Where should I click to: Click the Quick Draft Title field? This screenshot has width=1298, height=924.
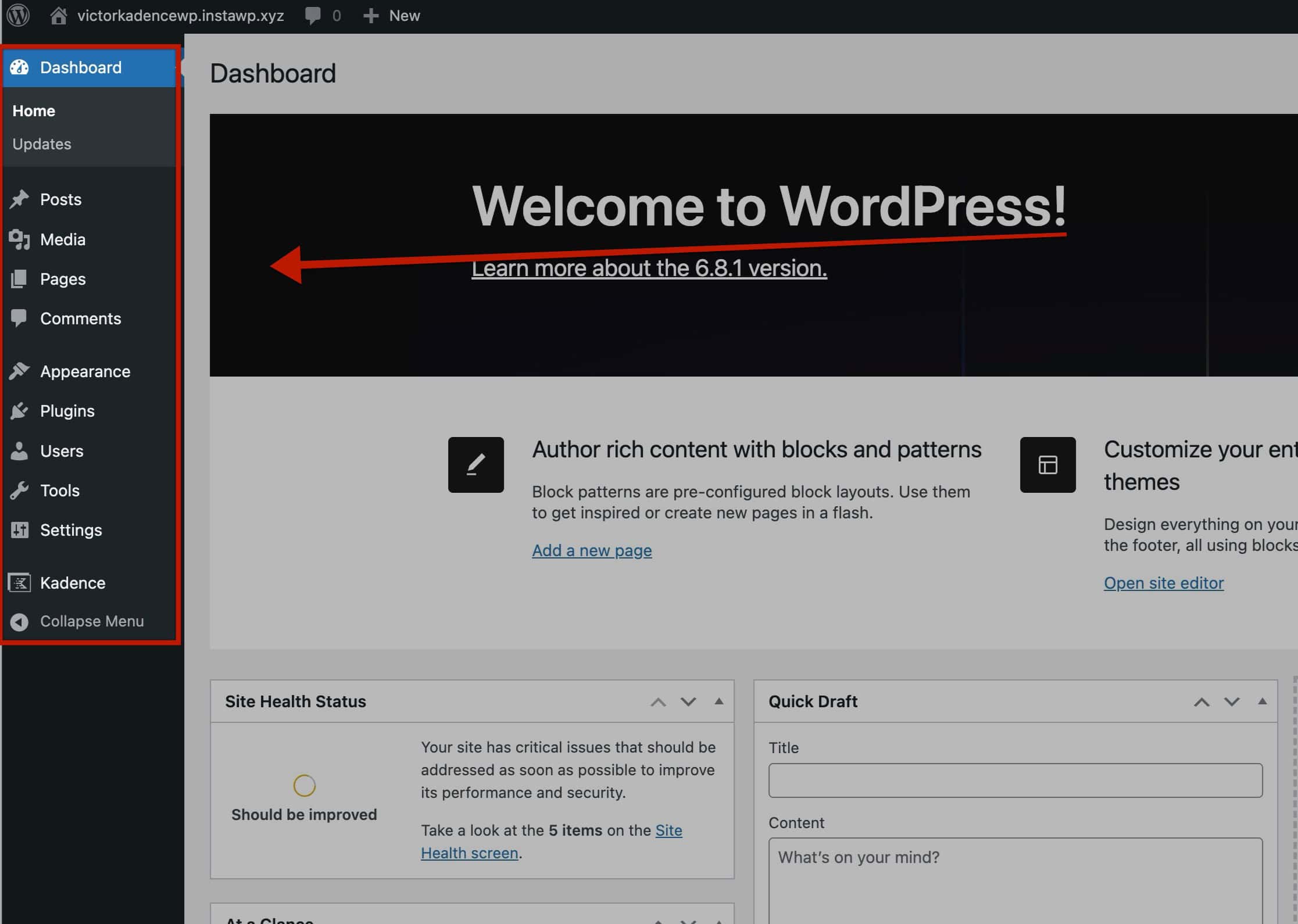point(1015,780)
